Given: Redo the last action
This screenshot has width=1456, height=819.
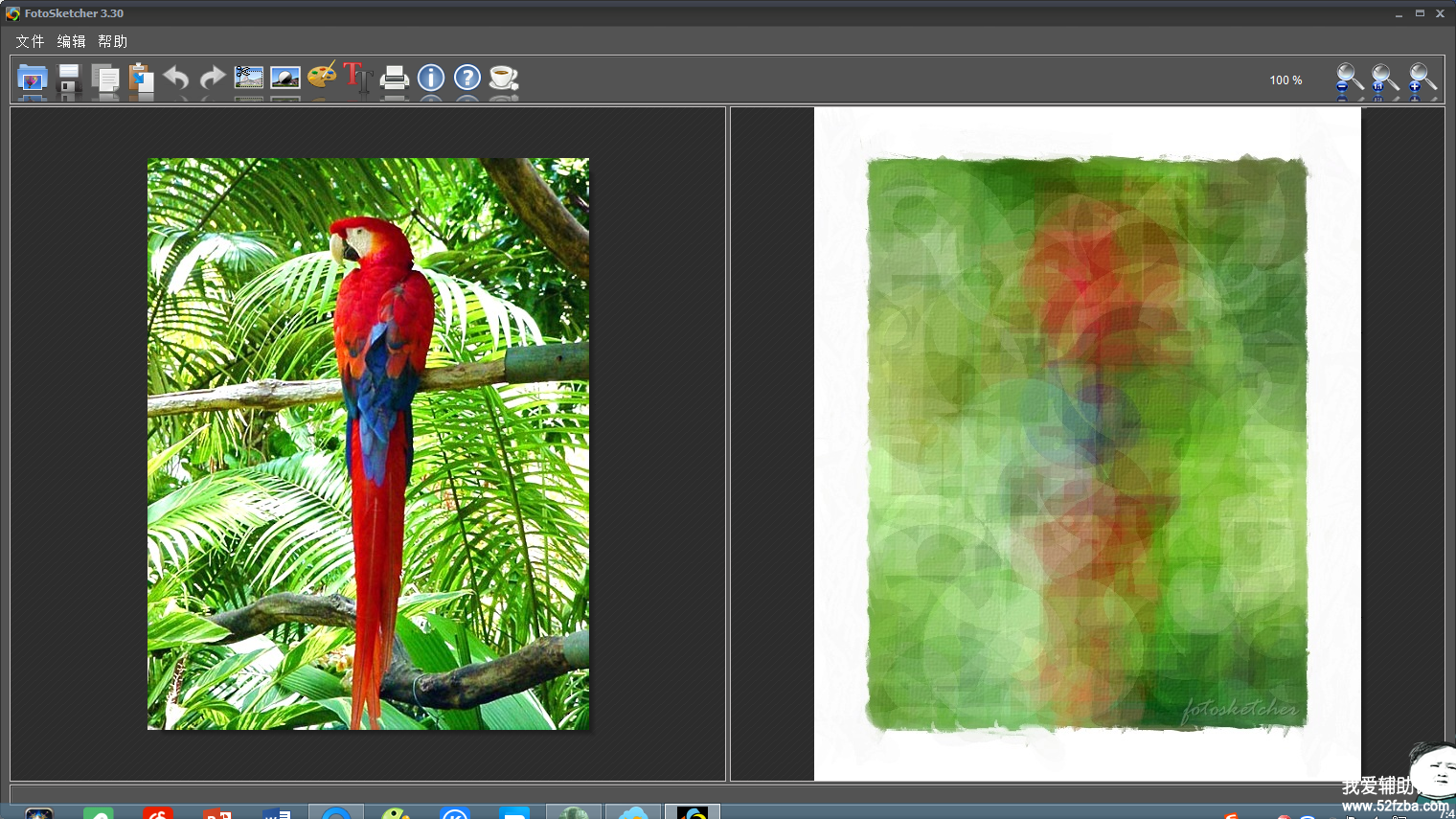Looking at the screenshot, I should [x=212, y=78].
